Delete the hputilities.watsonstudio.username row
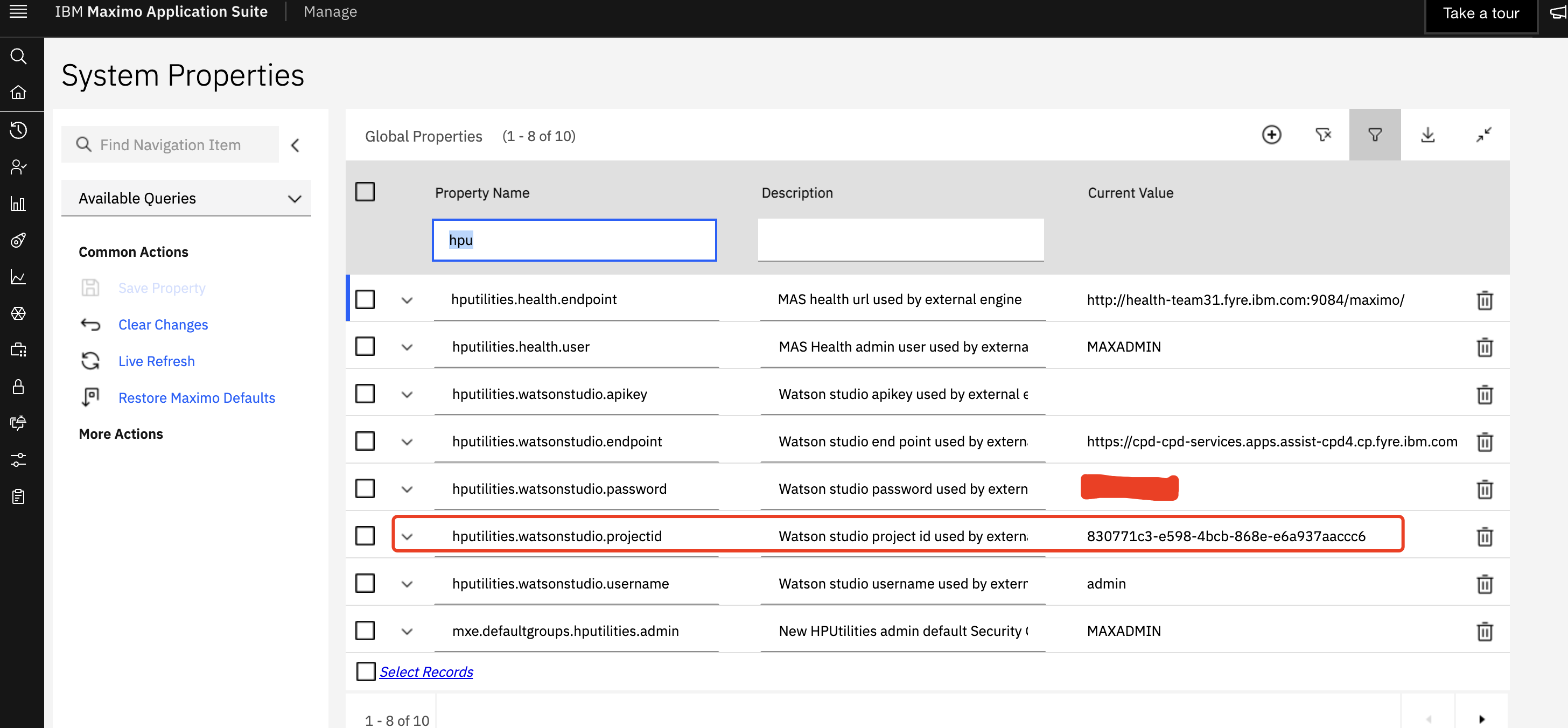The width and height of the screenshot is (1568, 728). pyautogui.click(x=1485, y=584)
